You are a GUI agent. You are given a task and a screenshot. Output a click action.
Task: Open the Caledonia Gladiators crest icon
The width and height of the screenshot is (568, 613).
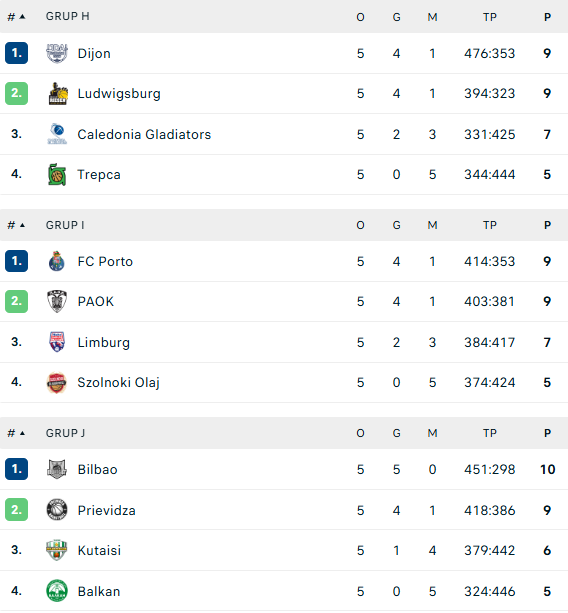pyautogui.click(x=57, y=134)
